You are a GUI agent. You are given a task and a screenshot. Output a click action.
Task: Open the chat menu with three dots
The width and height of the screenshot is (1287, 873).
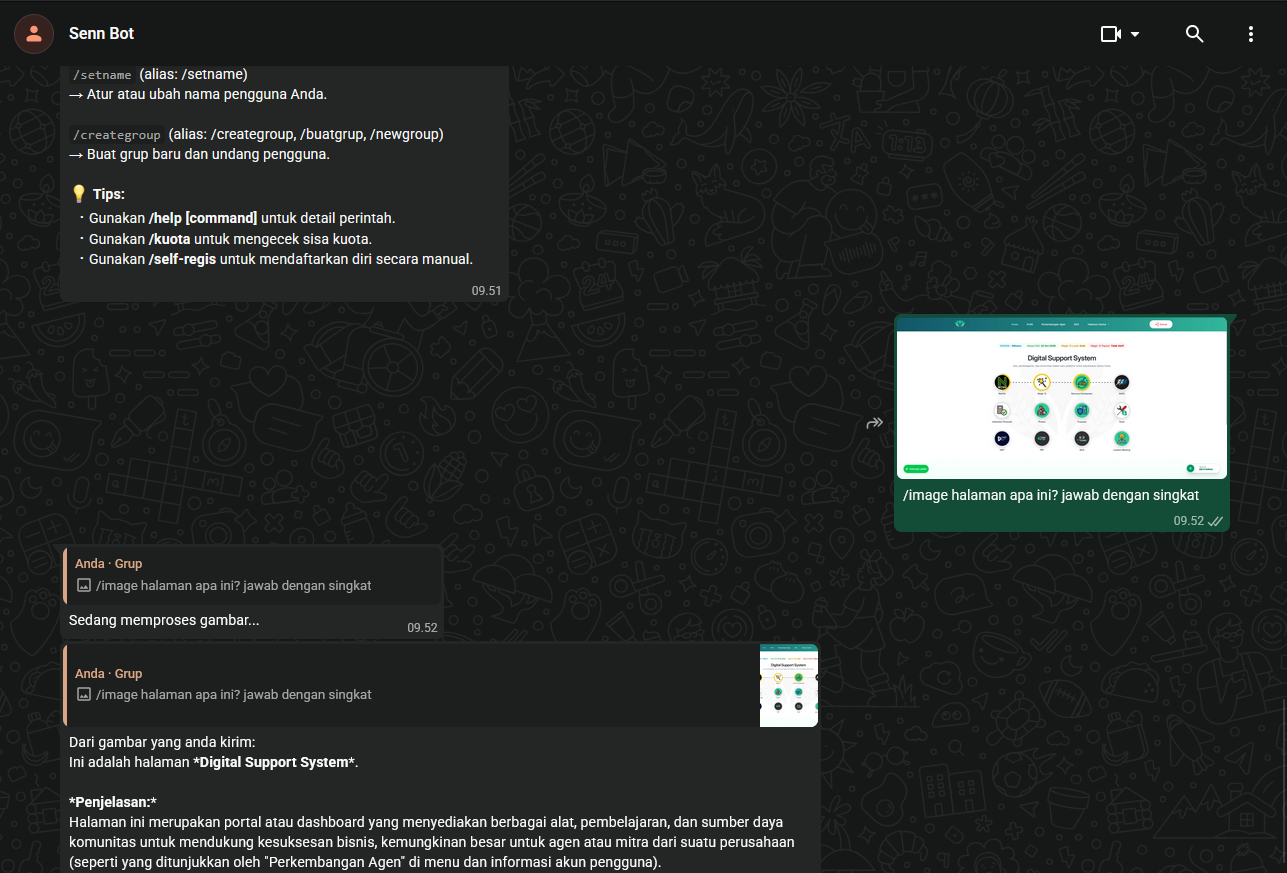pos(1250,34)
